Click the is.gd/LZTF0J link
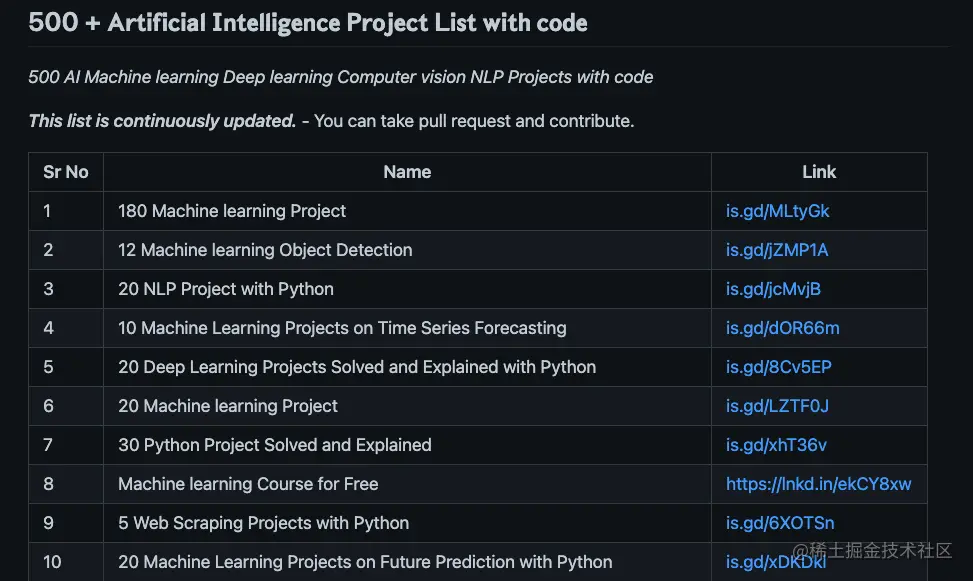The height and width of the screenshot is (581, 973). 777,406
